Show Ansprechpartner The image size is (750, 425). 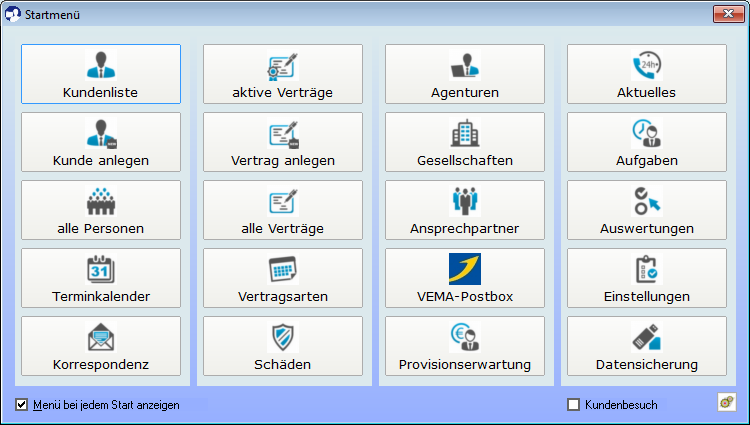click(465, 210)
